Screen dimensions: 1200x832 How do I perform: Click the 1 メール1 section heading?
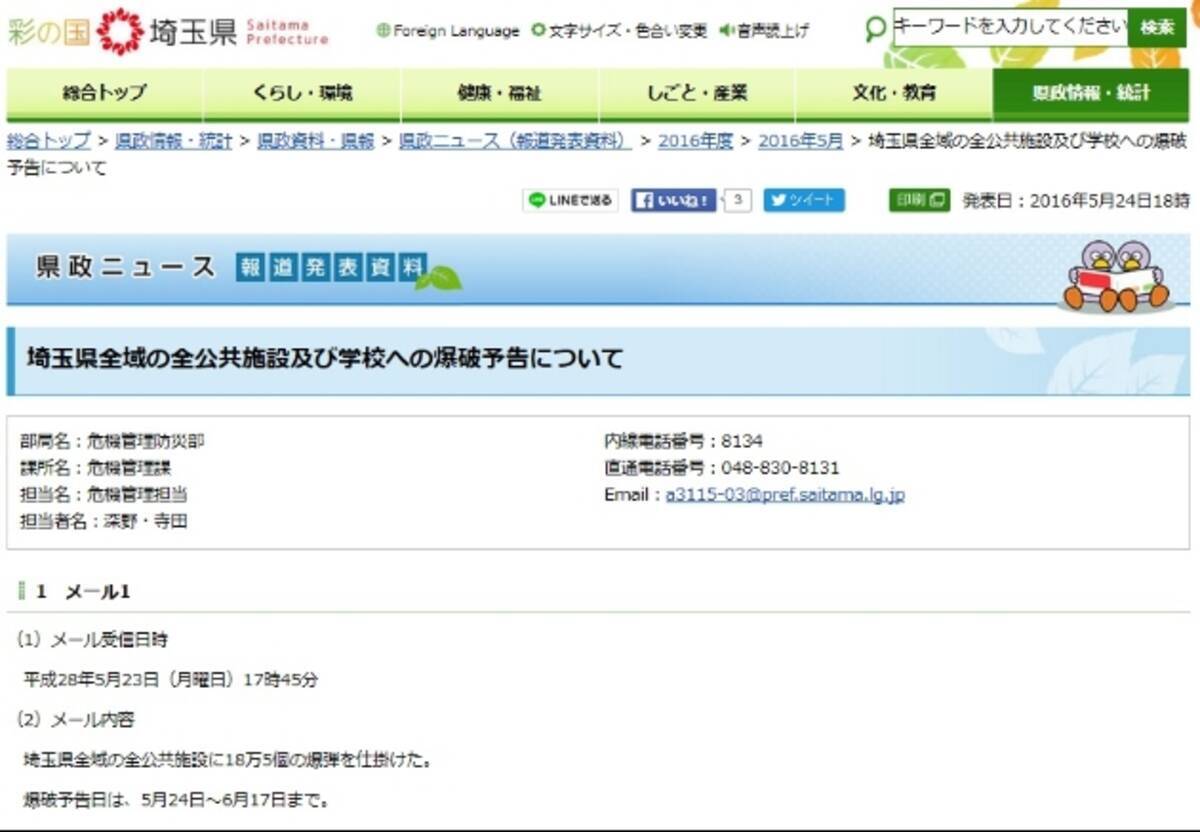coord(84,592)
